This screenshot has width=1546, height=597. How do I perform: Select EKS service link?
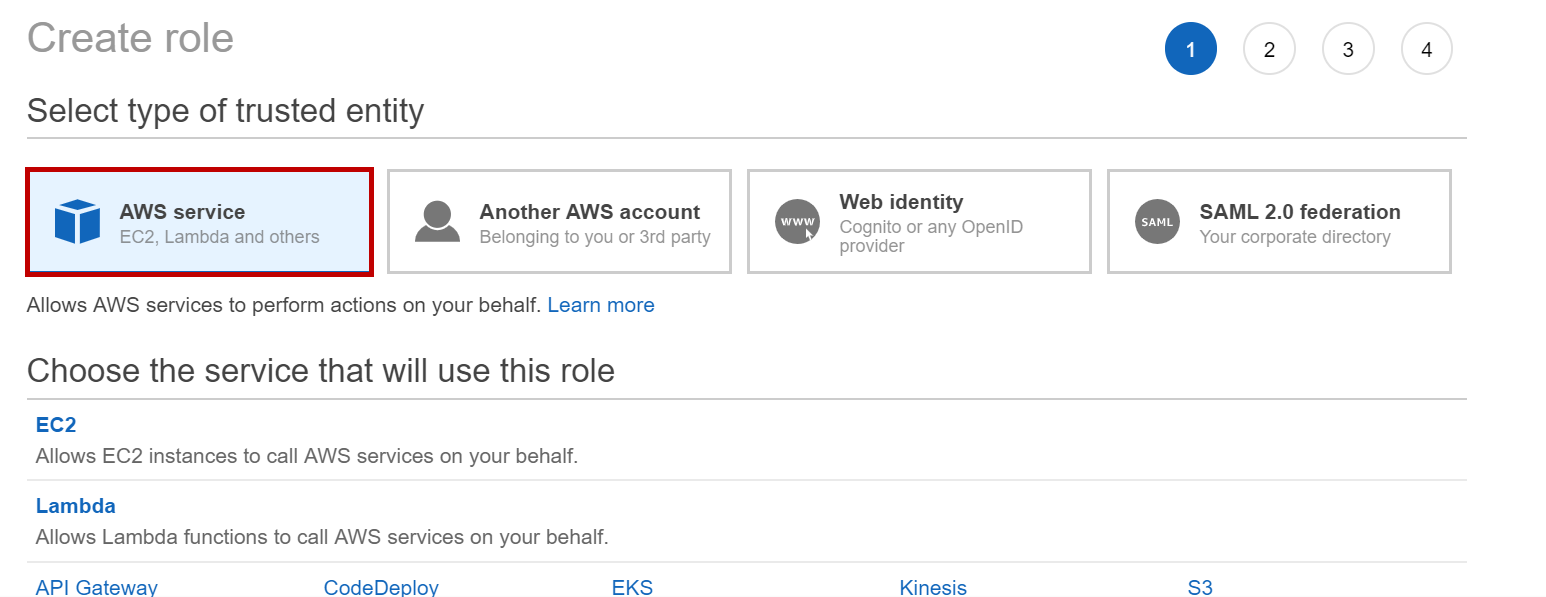tap(632, 587)
